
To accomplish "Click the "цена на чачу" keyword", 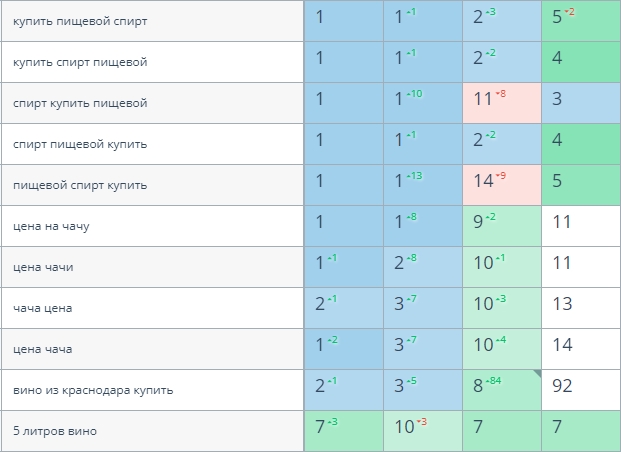I will point(51,226).
